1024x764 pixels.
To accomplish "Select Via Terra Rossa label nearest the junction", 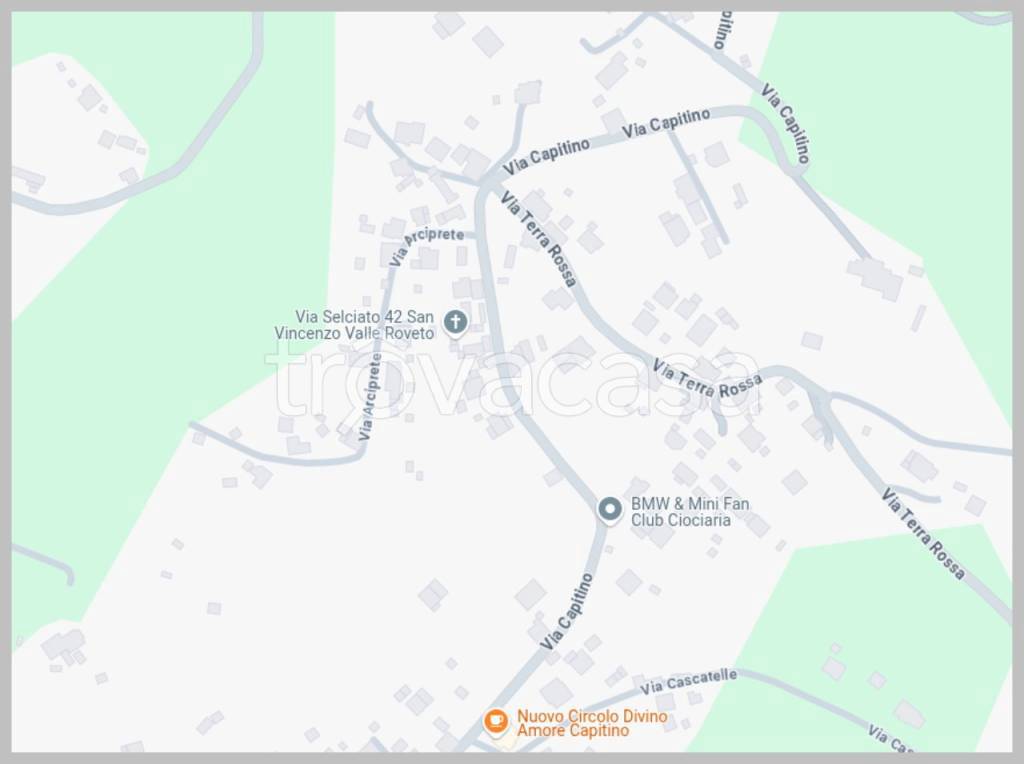I will (x=539, y=238).
